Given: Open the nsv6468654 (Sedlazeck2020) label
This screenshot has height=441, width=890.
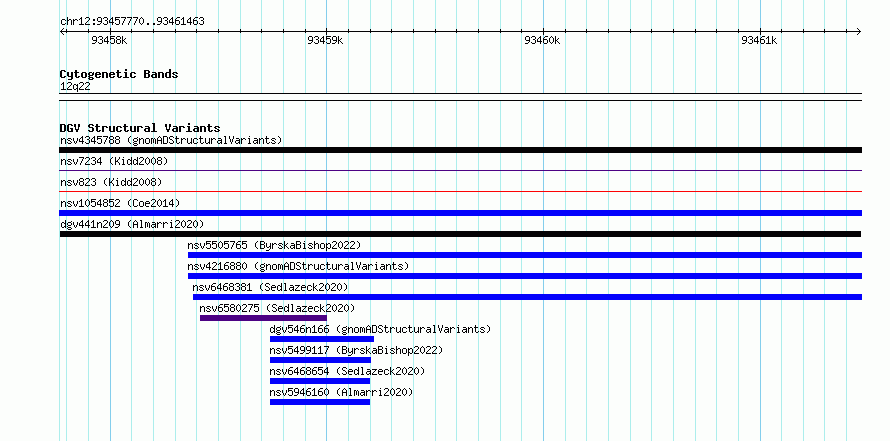Looking at the screenshot, I should pos(347,371).
